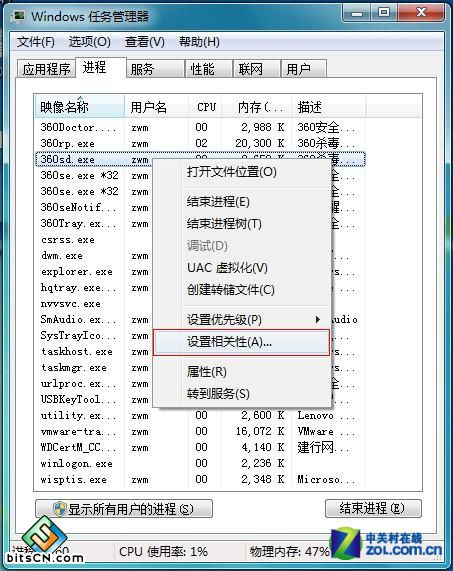Switch to the 服务 tab
Image resolution: width=453 pixels, height=571 pixels.
coord(155,69)
